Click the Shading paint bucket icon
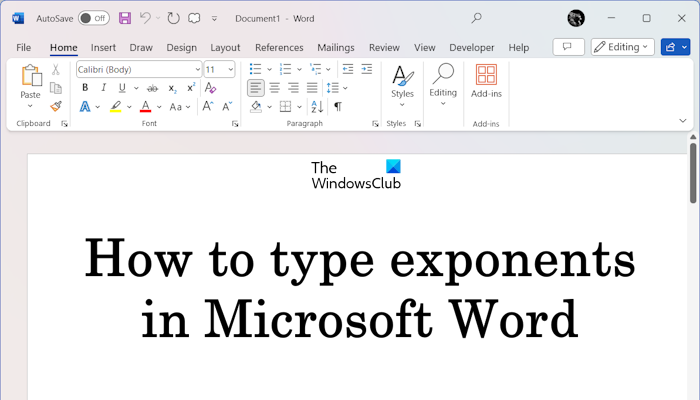 click(x=256, y=107)
